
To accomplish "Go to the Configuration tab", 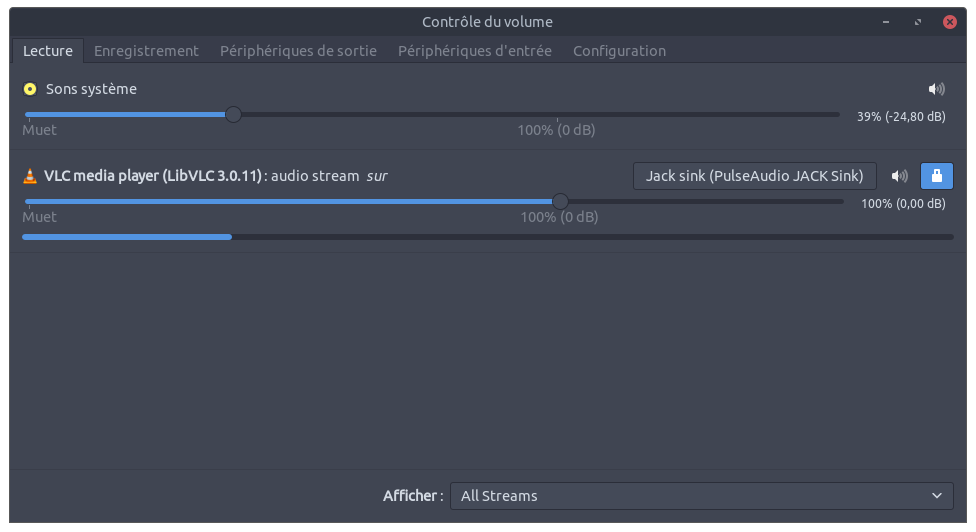I will (x=619, y=50).
